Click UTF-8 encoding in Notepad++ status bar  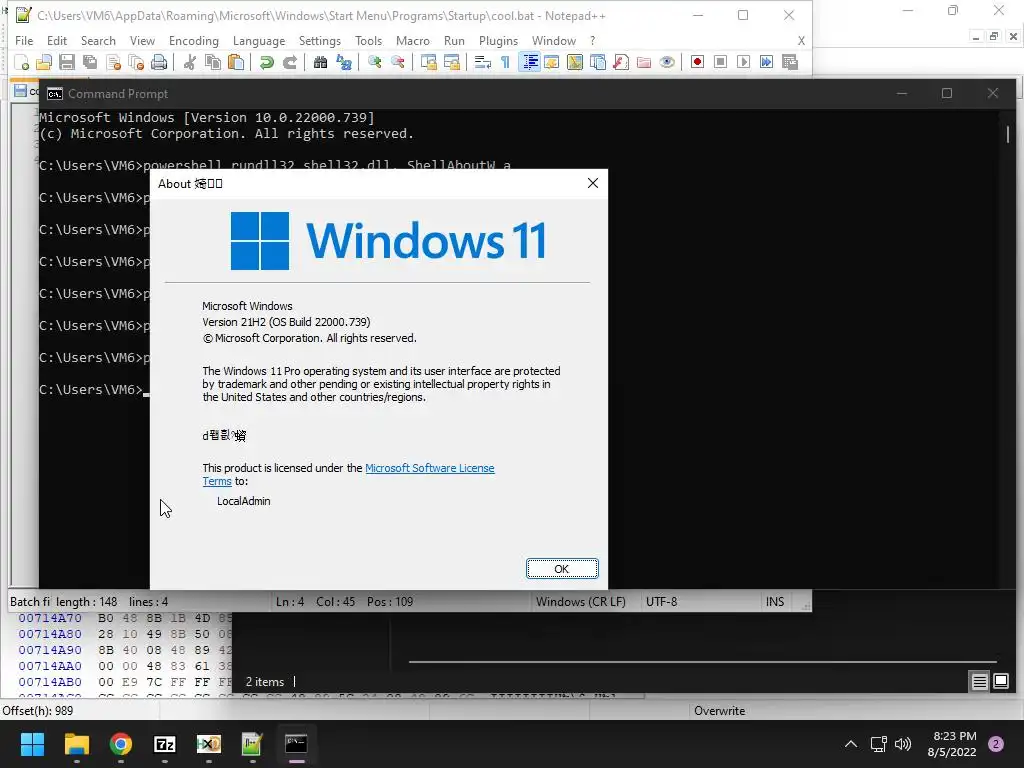pyautogui.click(x=661, y=601)
